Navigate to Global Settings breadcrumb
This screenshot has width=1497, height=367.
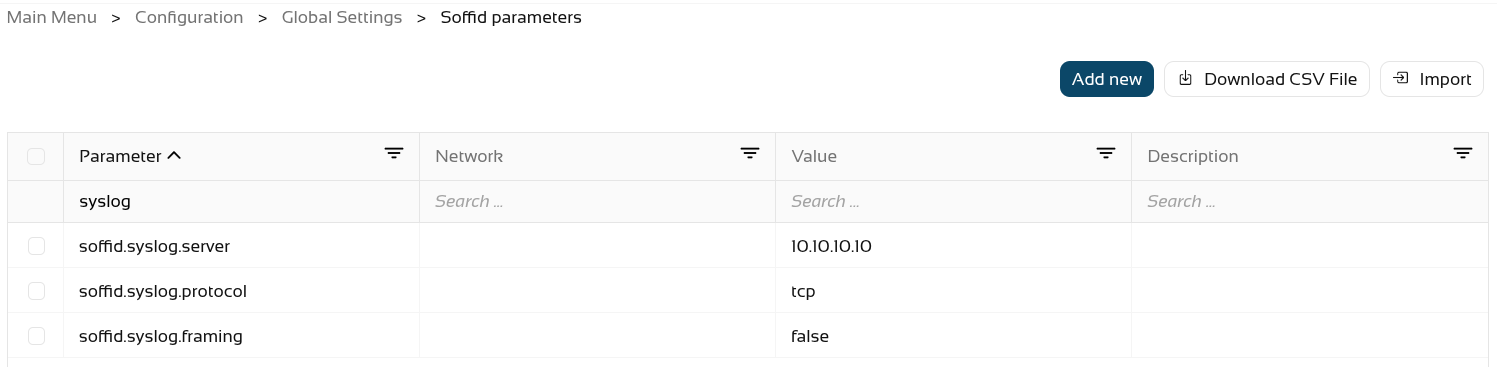coord(342,18)
